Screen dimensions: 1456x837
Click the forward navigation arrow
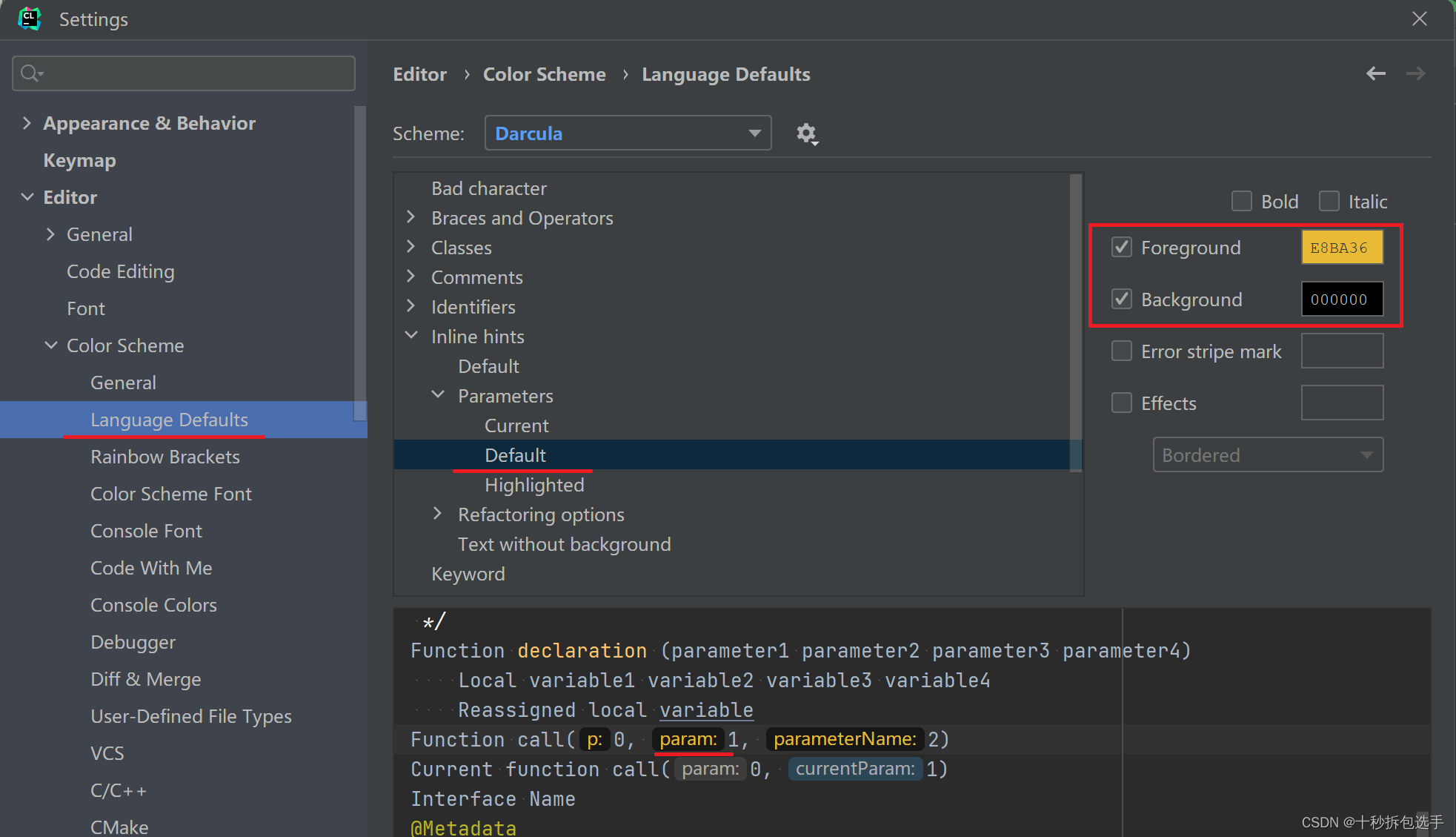click(x=1415, y=73)
